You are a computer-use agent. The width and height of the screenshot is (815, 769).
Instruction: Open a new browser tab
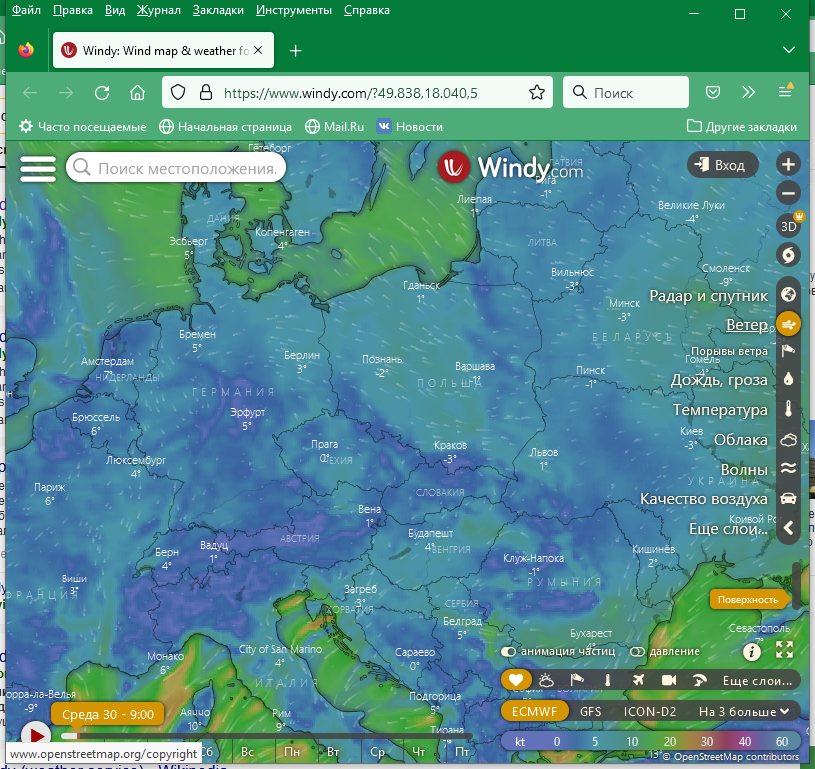(x=295, y=50)
